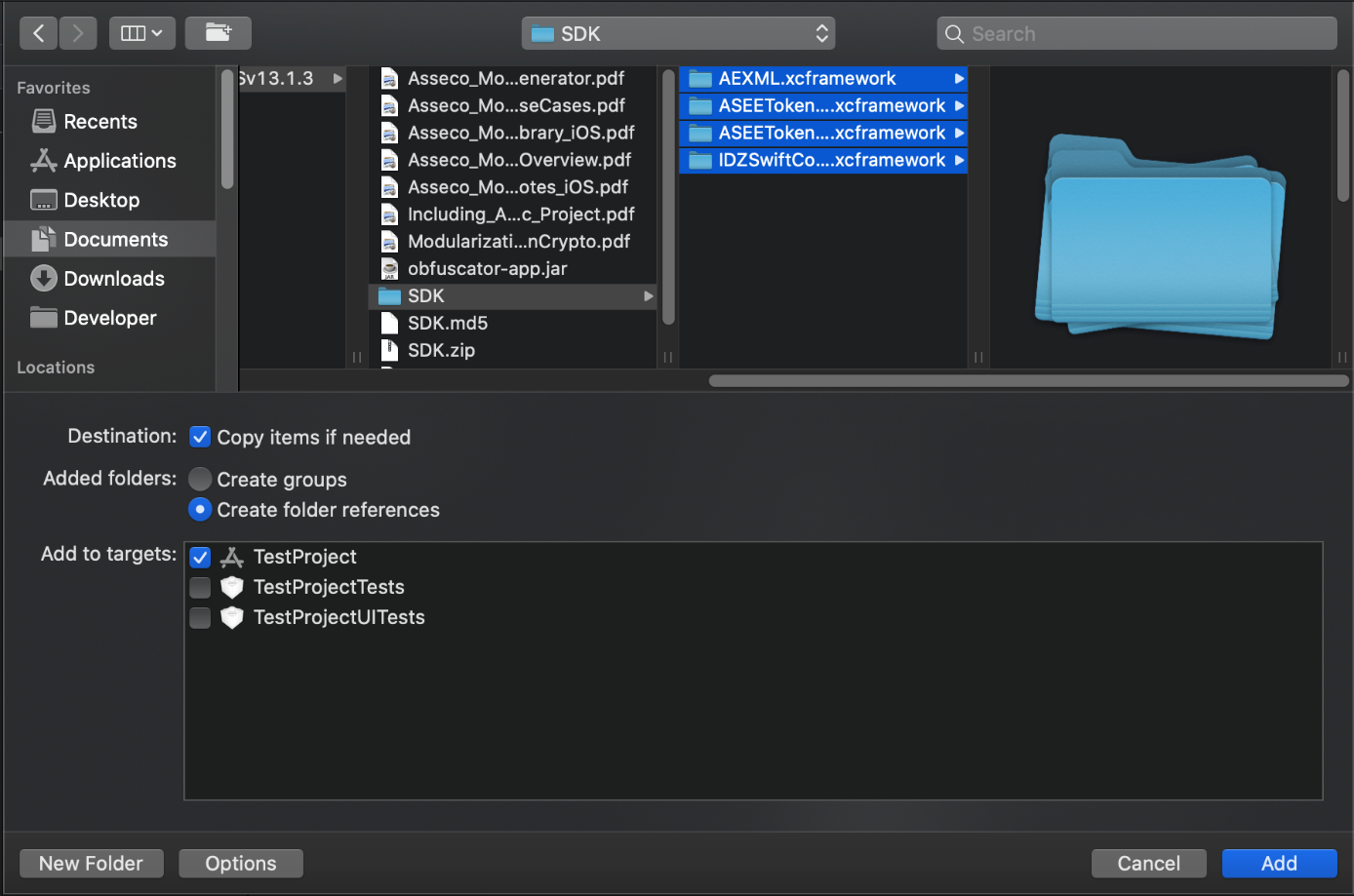Enable the TestProjectTests target checkbox
The width and height of the screenshot is (1354, 896).
click(199, 587)
